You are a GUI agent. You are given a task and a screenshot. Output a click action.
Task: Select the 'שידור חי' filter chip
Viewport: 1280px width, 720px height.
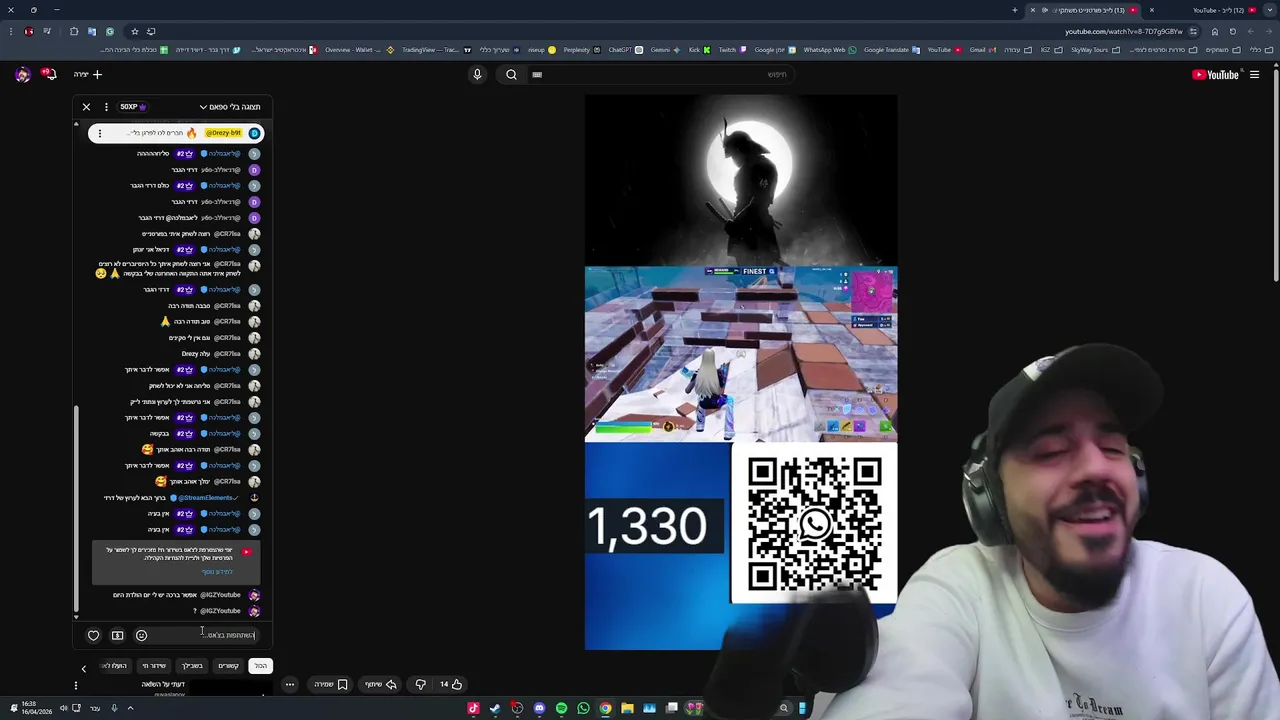click(x=153, y=665)
